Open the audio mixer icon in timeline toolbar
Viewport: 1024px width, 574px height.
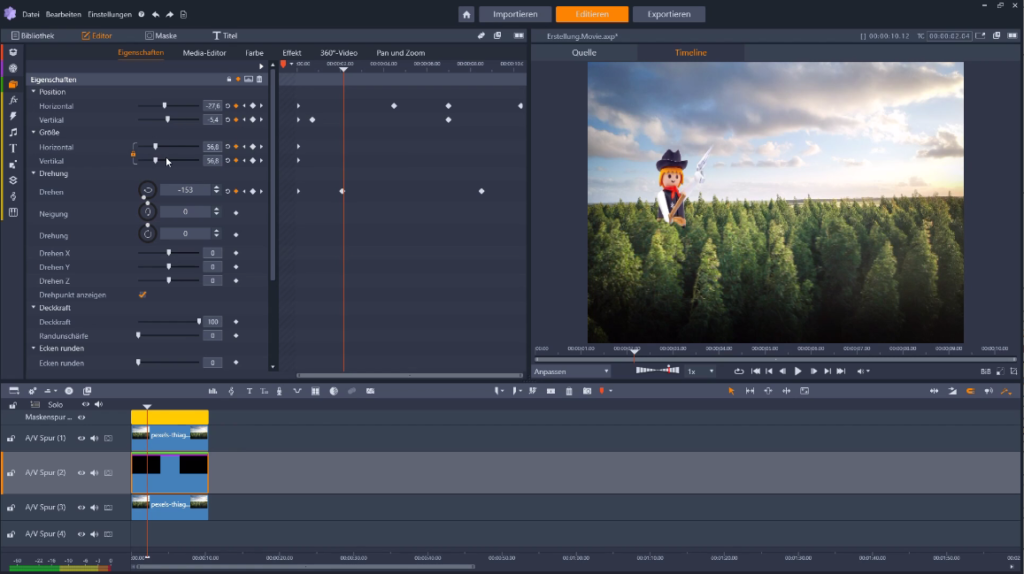[x=213, y=391]
